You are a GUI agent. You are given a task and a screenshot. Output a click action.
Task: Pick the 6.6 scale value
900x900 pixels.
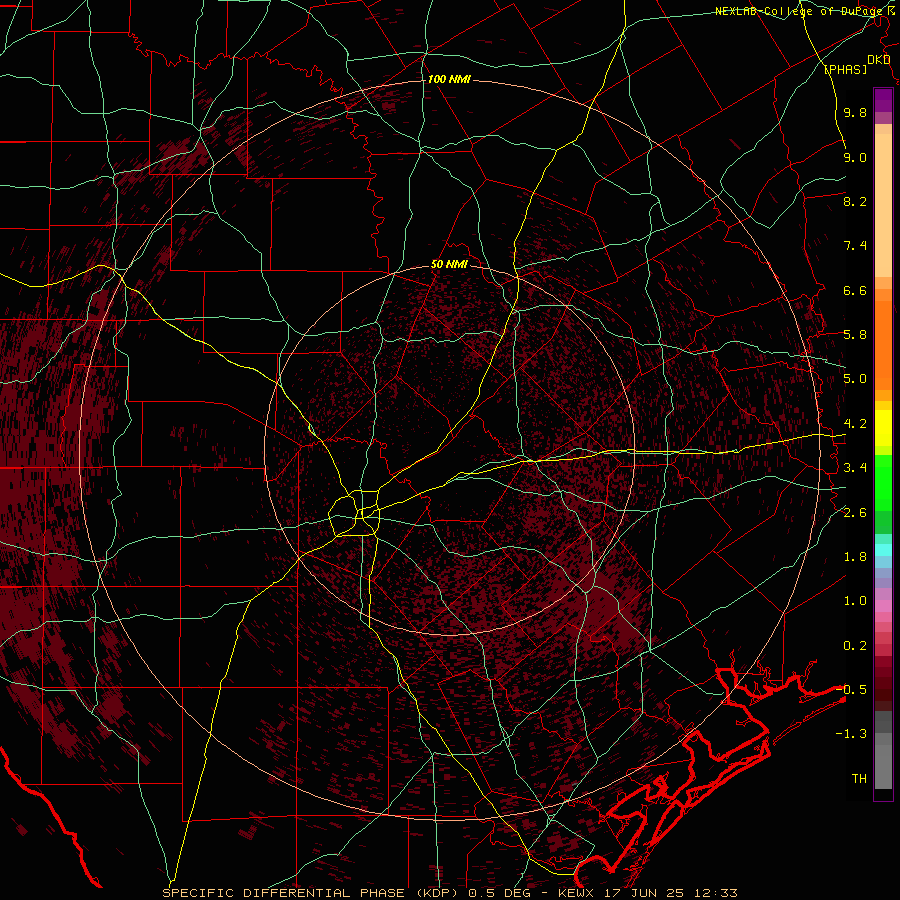[x=855, y=290]
